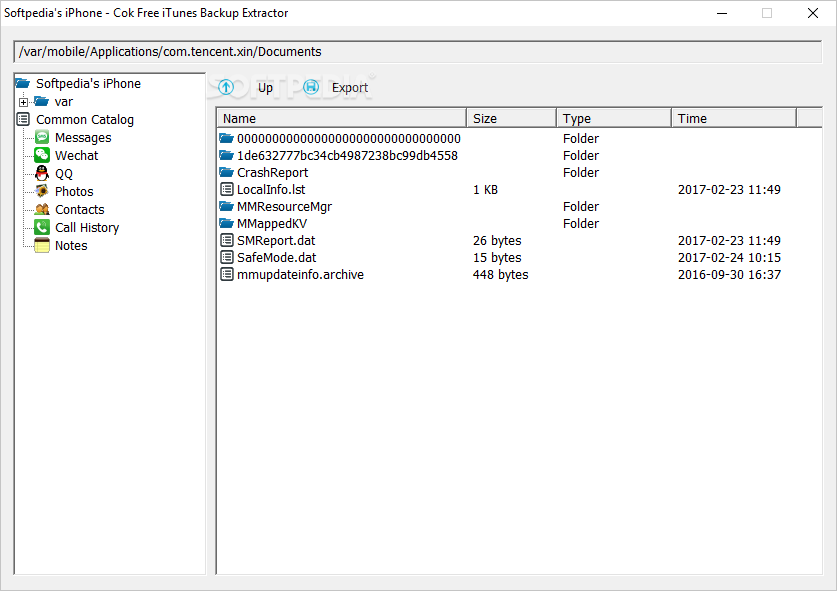Click the Photos sunflower icon

click(x=42, y=191)
